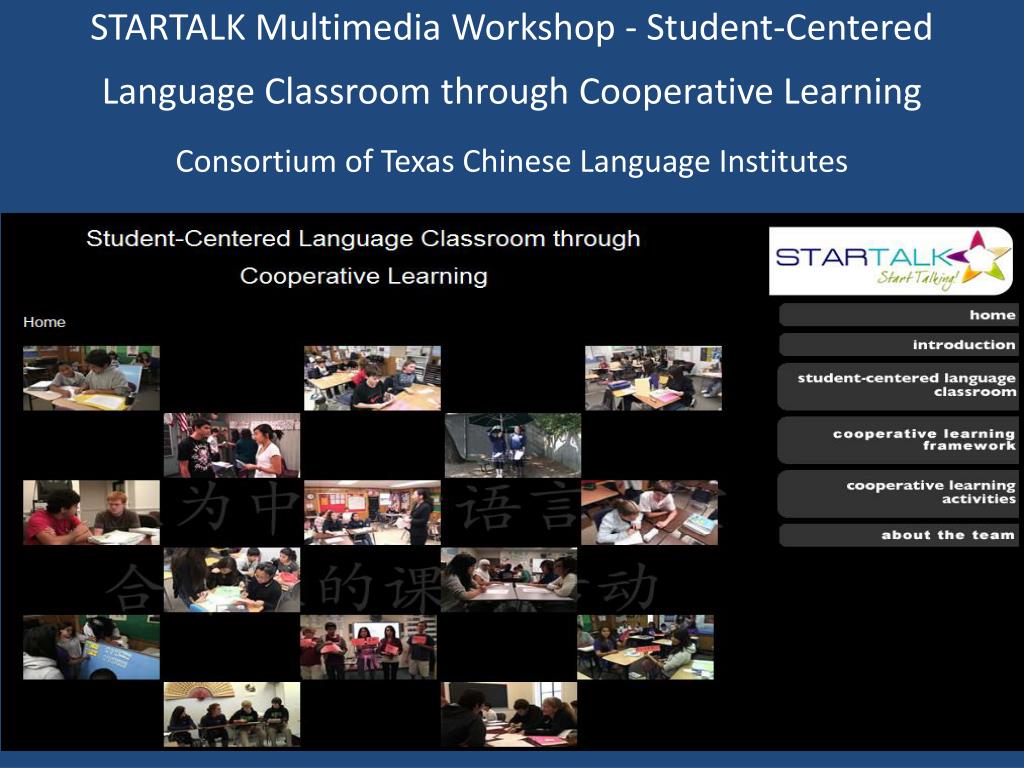1024x768 pixels.
Task: Open cooperative learning activities page
Action: (x=898, y=493)
